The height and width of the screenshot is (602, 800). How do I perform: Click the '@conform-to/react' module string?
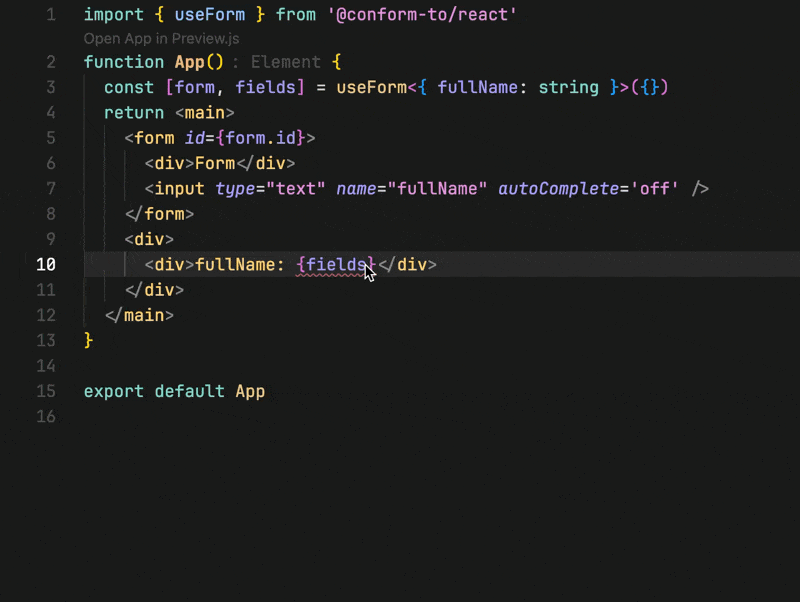(x=422, y=14)
